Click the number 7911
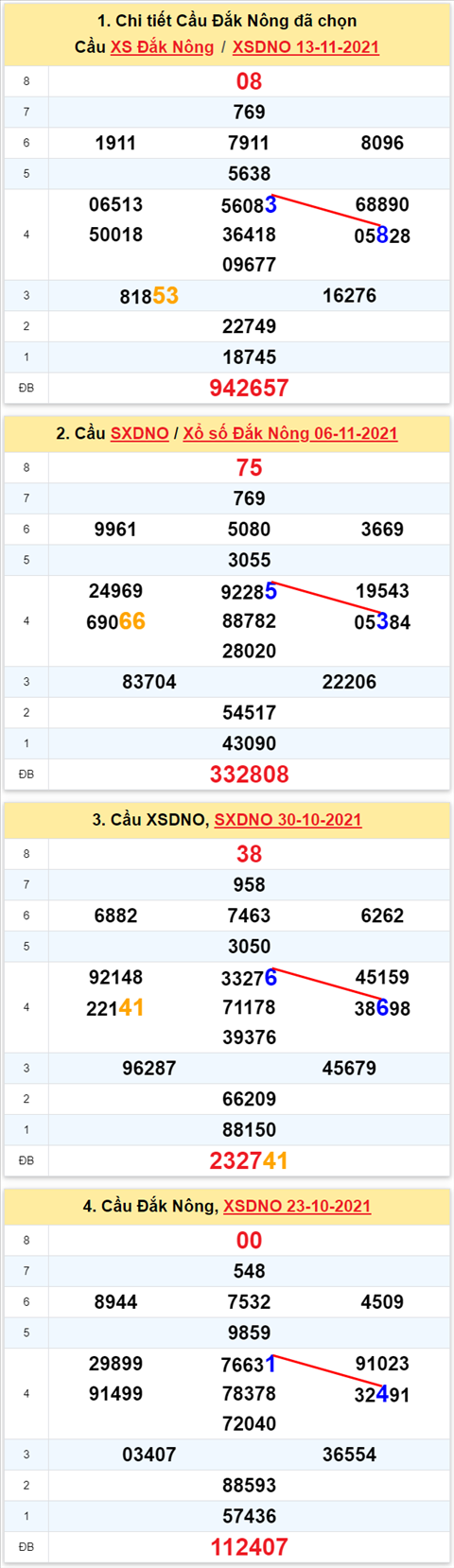454x1568 pixels. pos(249,143)
